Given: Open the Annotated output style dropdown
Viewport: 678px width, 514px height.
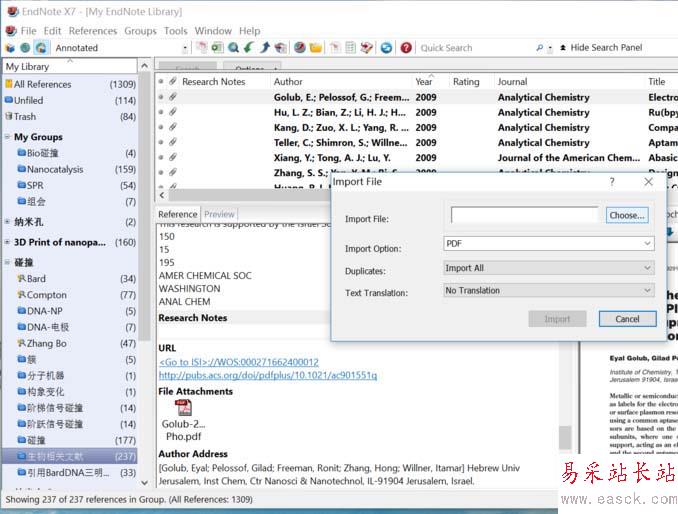Looking at the screenshot, I should [185, 48].
